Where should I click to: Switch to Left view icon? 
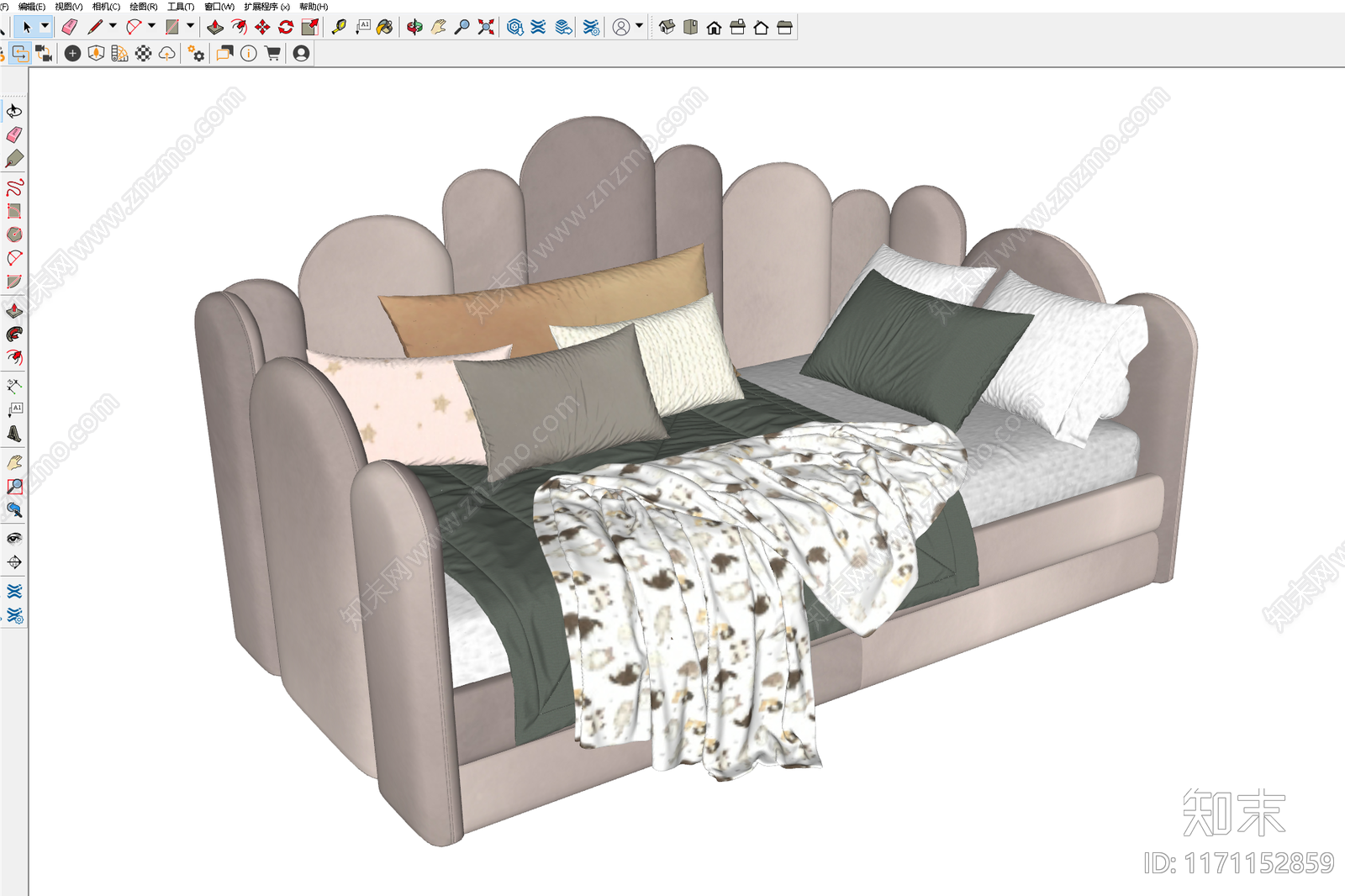click(784, 28)
